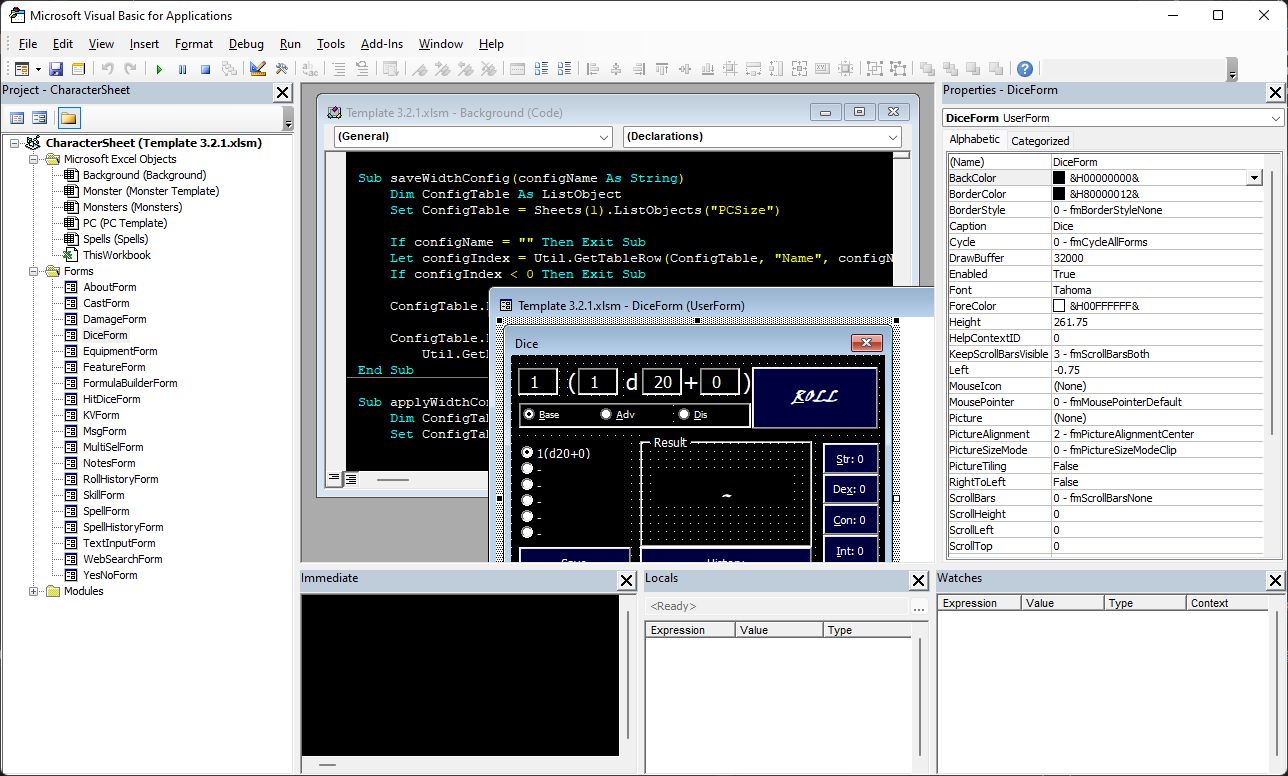Open Help via the blue question mark icon
Viewport: 1288px width, 776px height.
click(1025, 69)
